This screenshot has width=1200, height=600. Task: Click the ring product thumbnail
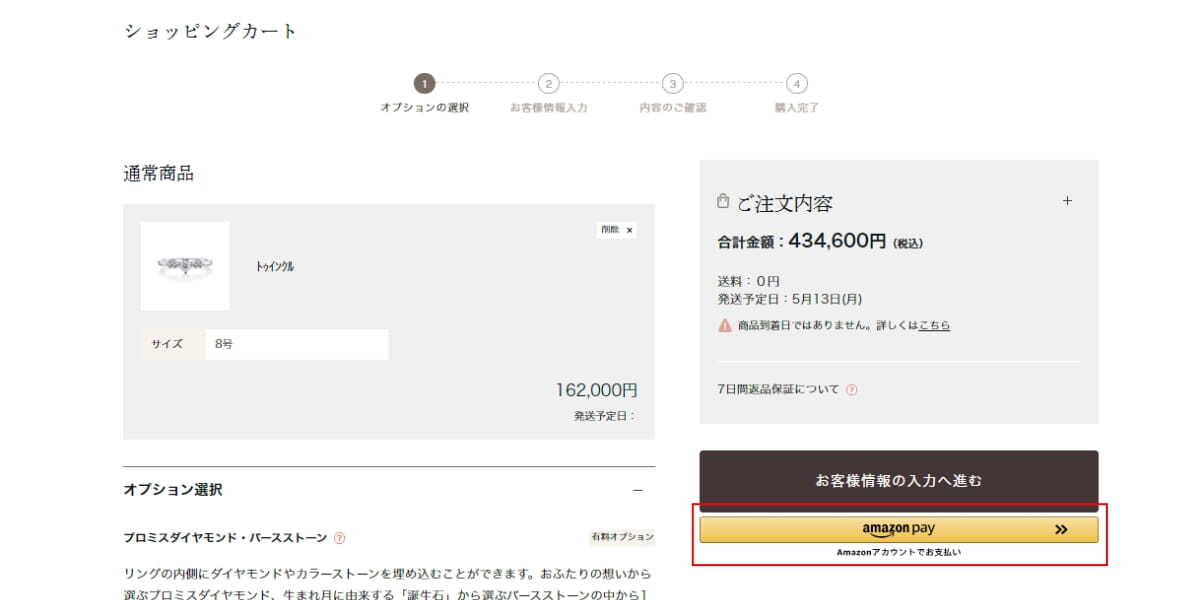coord(185,266)
